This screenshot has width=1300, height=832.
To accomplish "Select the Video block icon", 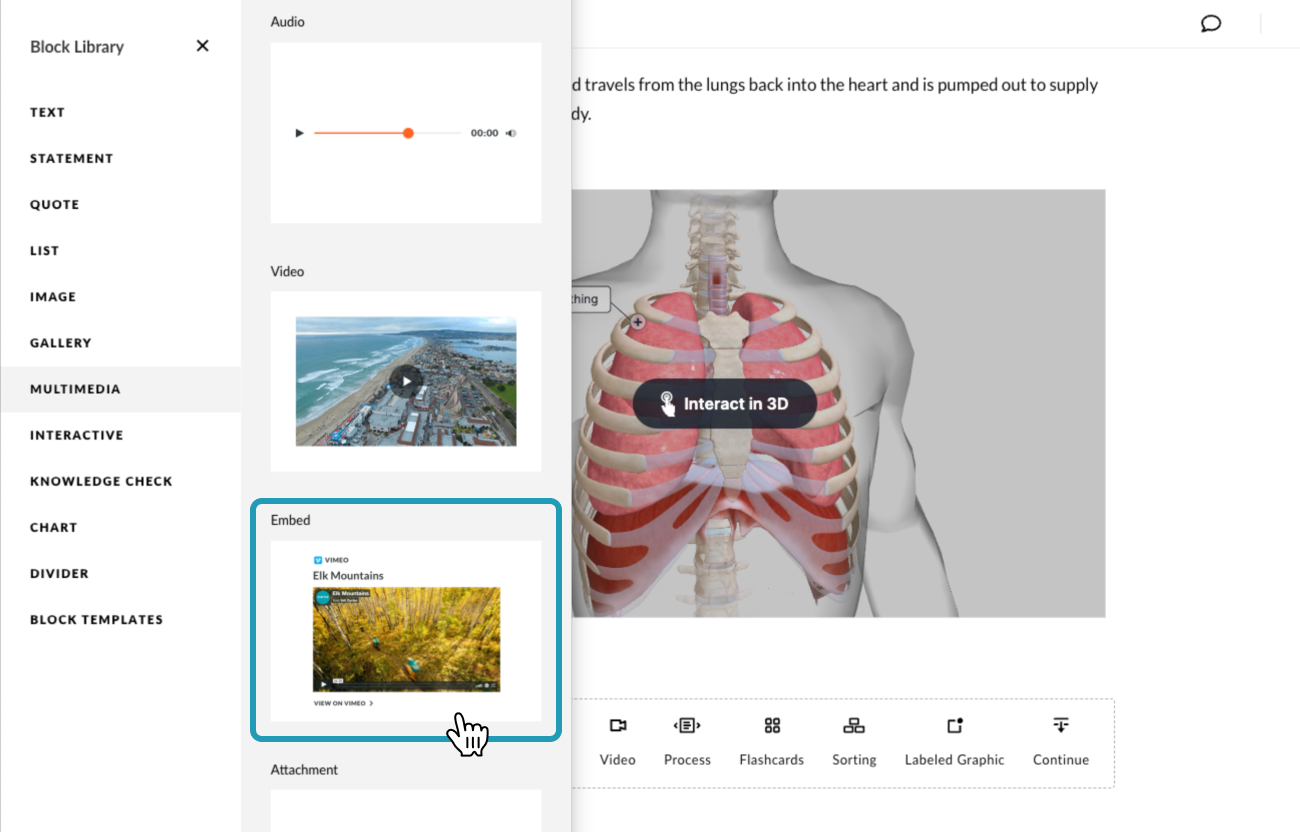I will [x=617, y=725].
